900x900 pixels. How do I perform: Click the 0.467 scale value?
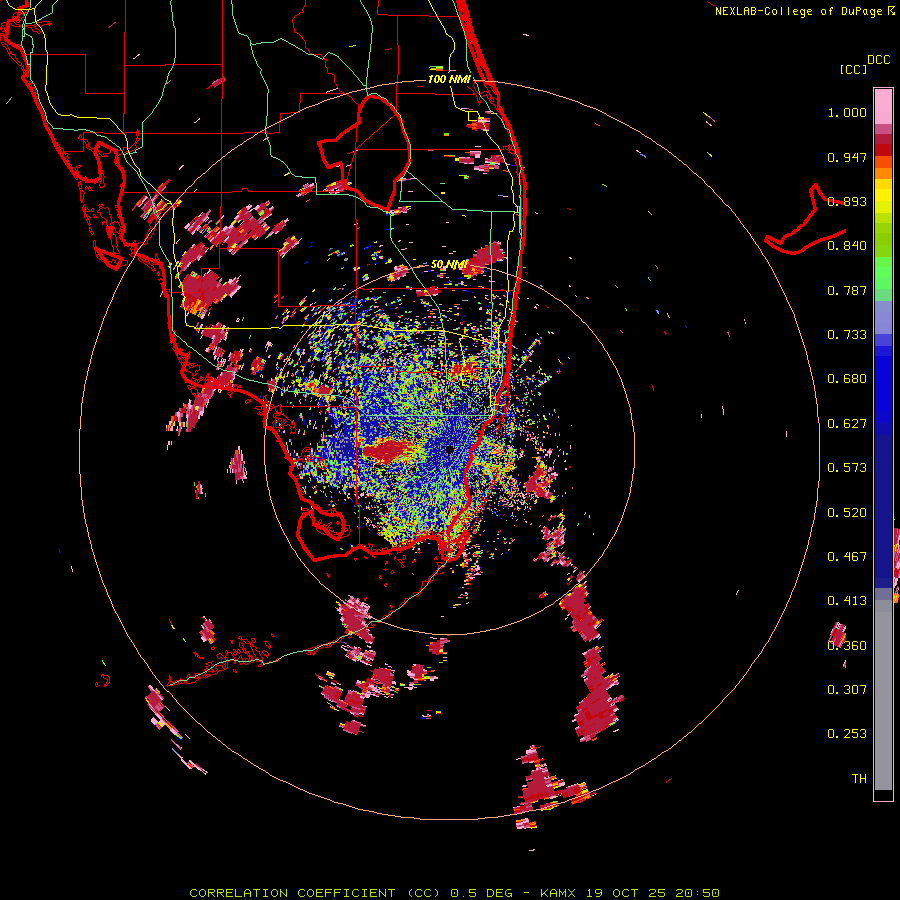click(x=847, y=557)
